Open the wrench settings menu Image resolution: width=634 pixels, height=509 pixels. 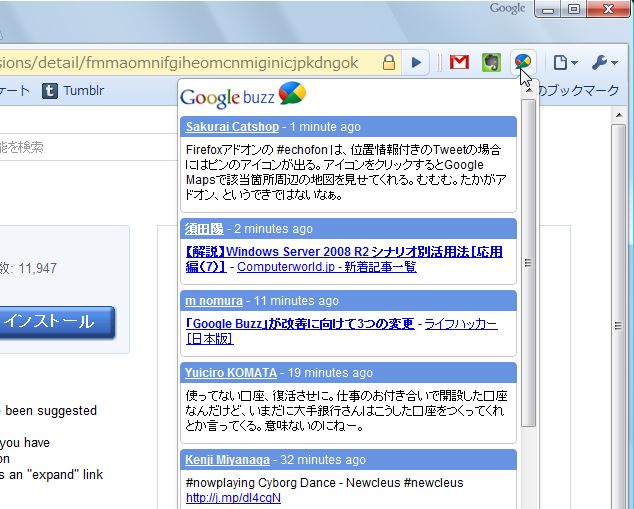604,63
